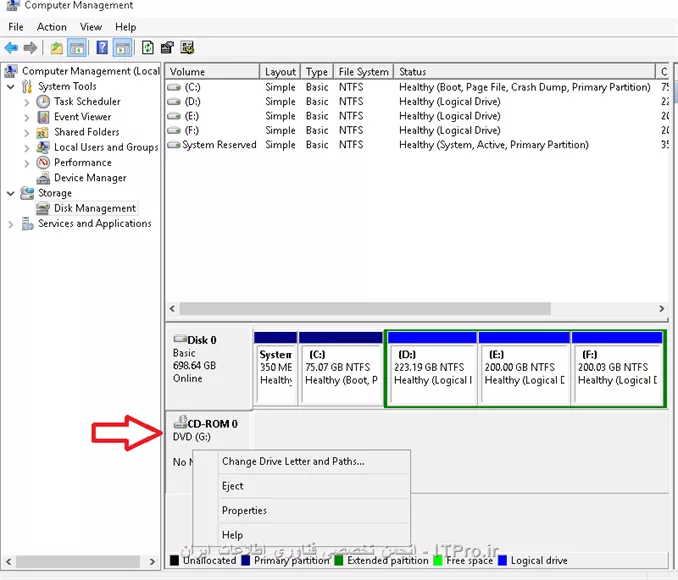Select the (E:) 200.00 GB partition block

pos(524,369)
